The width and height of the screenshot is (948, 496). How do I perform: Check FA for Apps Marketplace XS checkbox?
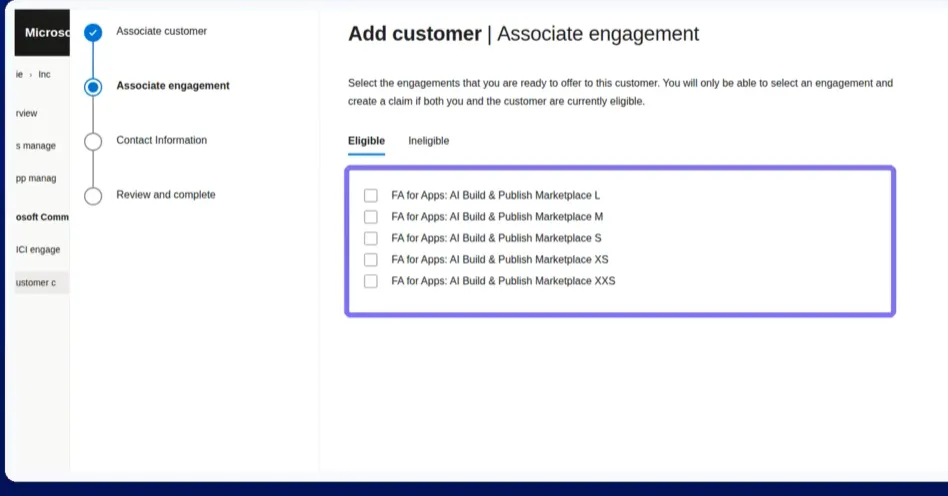pyautogui.click(x=371, y=259)
